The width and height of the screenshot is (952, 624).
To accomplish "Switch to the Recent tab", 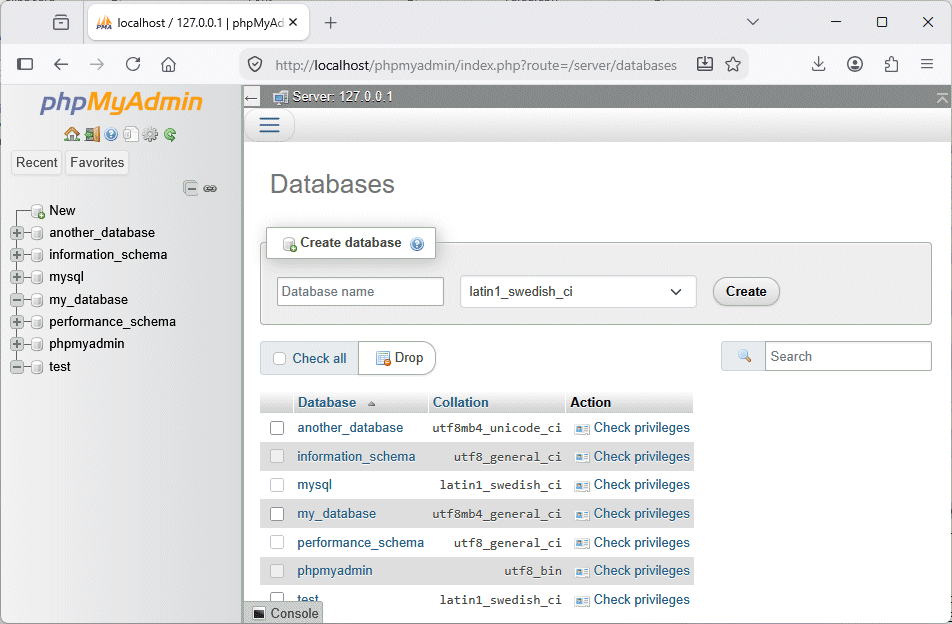I will (x=36, y=163).
